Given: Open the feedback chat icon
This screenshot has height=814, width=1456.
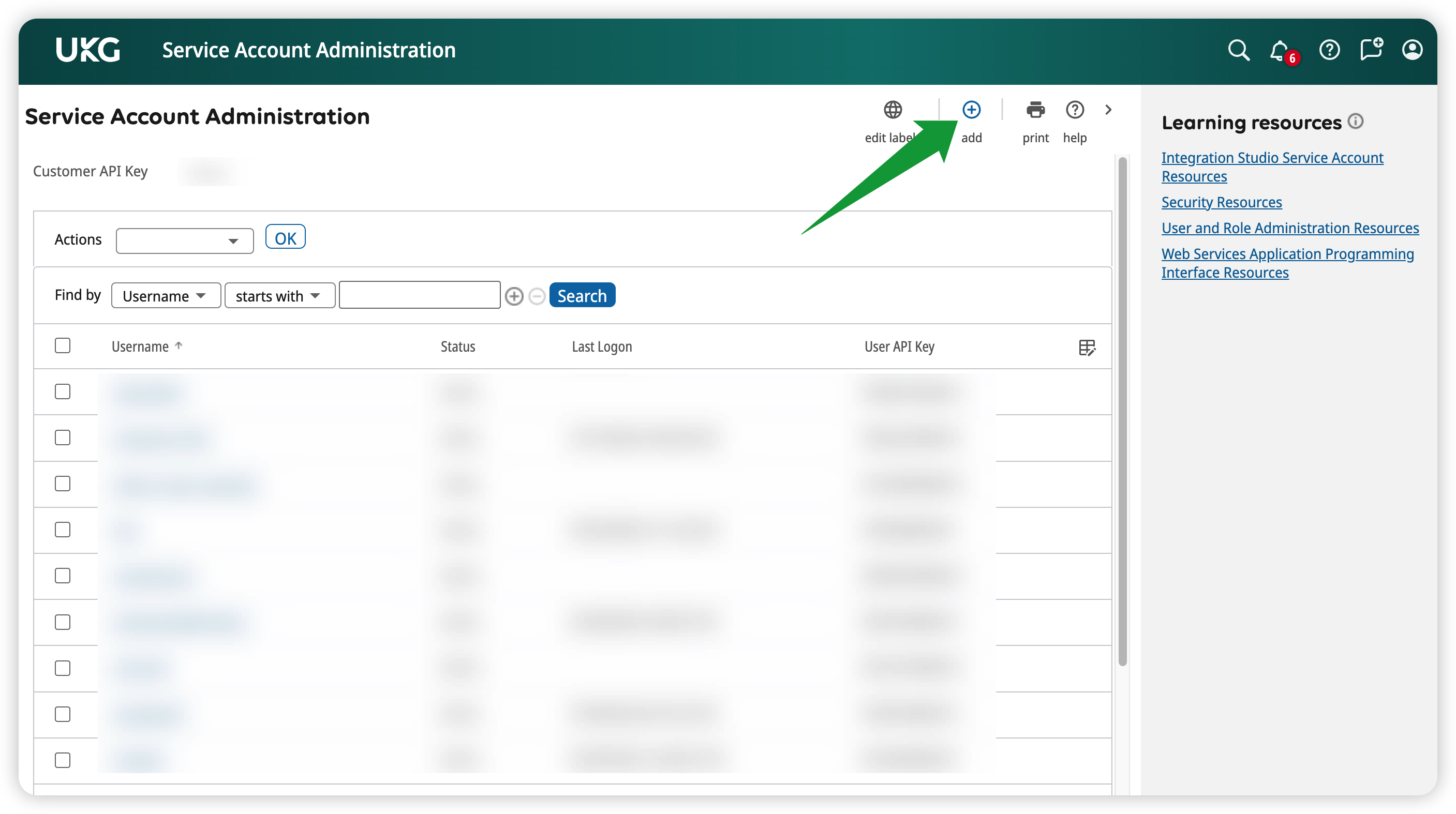Looking at the screenshot, I should point(1371,50).
